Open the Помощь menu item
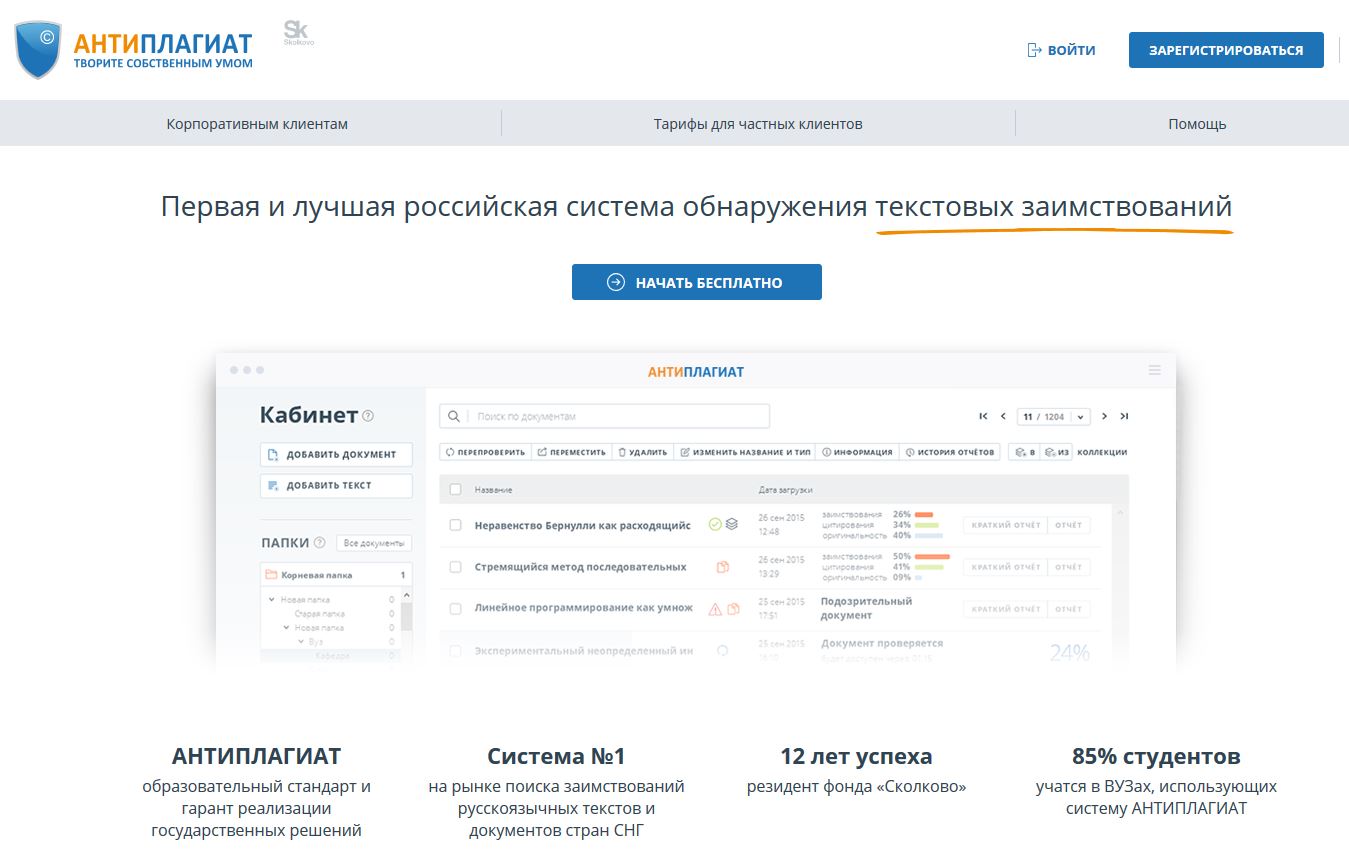Viewport: 1349px width, 854px height. coord(1197,124)
